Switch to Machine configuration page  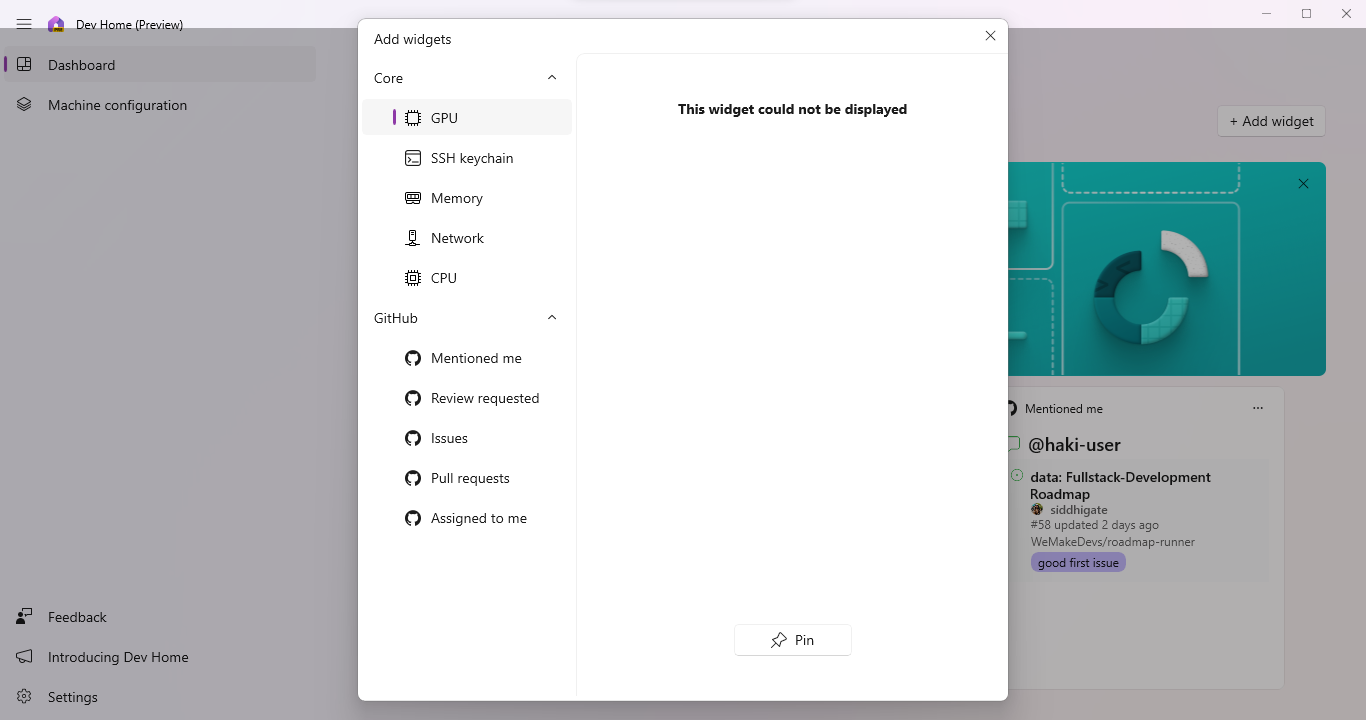click(x=117, y=104)
